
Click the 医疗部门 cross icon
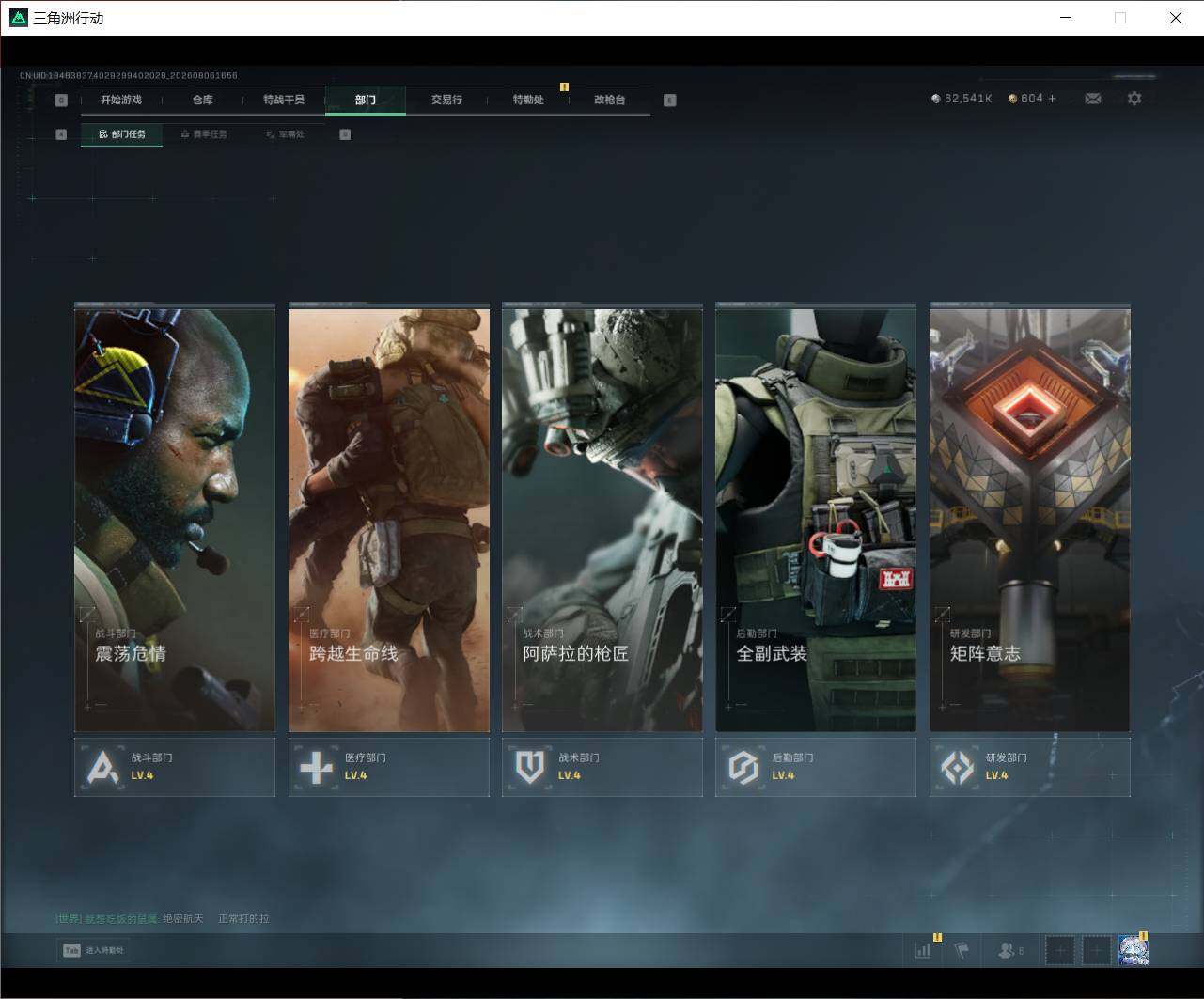[x=316, y=767]
